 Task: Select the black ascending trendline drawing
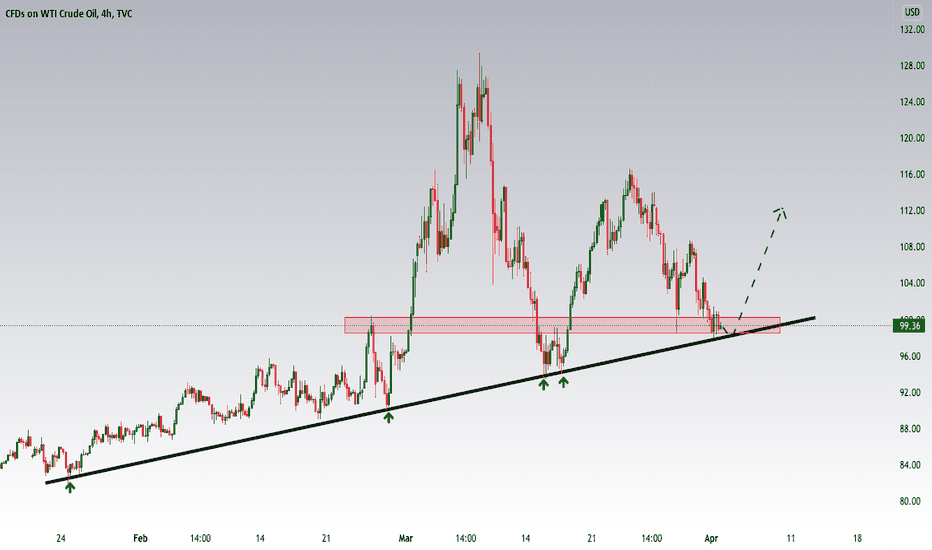pyautogui.click(x=430, y=400)
